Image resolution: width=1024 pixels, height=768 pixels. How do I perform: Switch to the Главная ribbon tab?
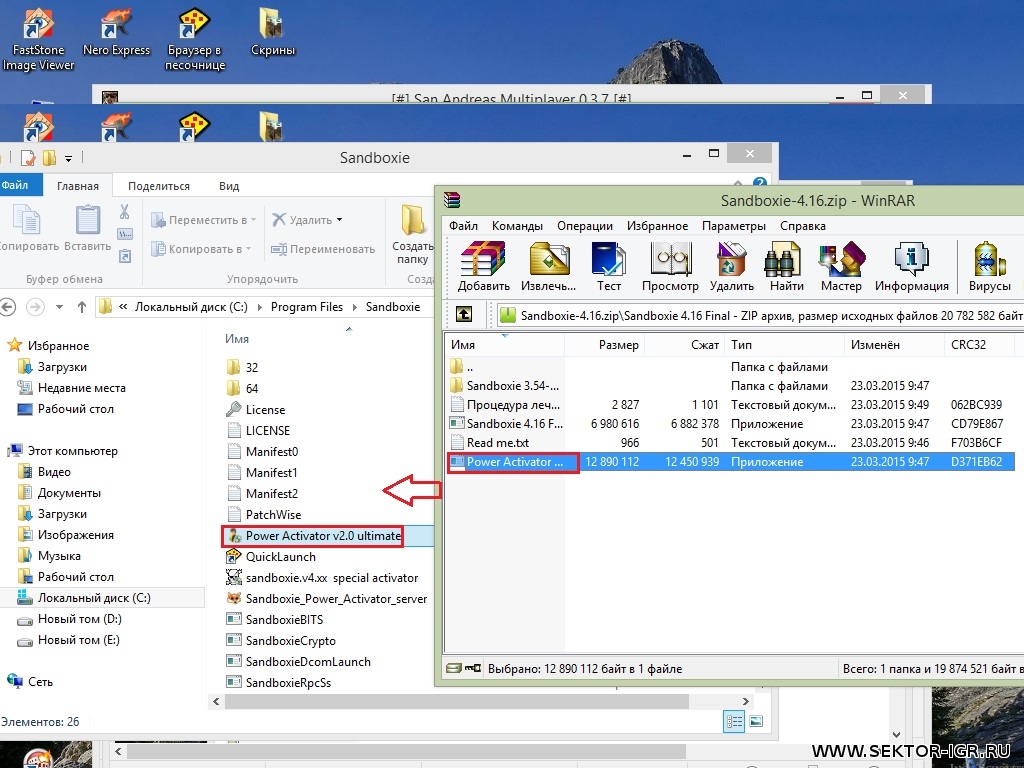78,186
